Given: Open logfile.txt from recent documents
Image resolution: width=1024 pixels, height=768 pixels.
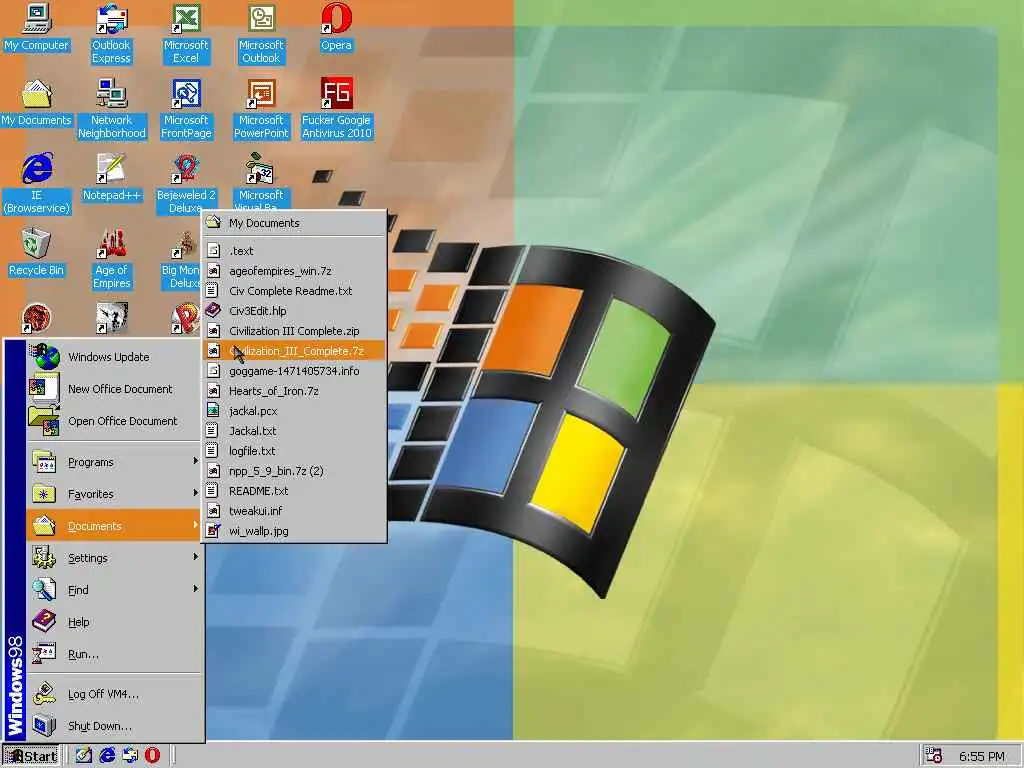Looking at the screenshot, I should click(x=294, y=451).
